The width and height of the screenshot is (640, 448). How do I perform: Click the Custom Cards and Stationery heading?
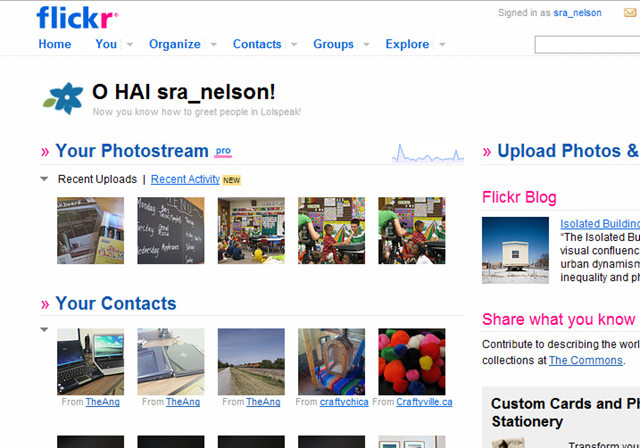565,412
